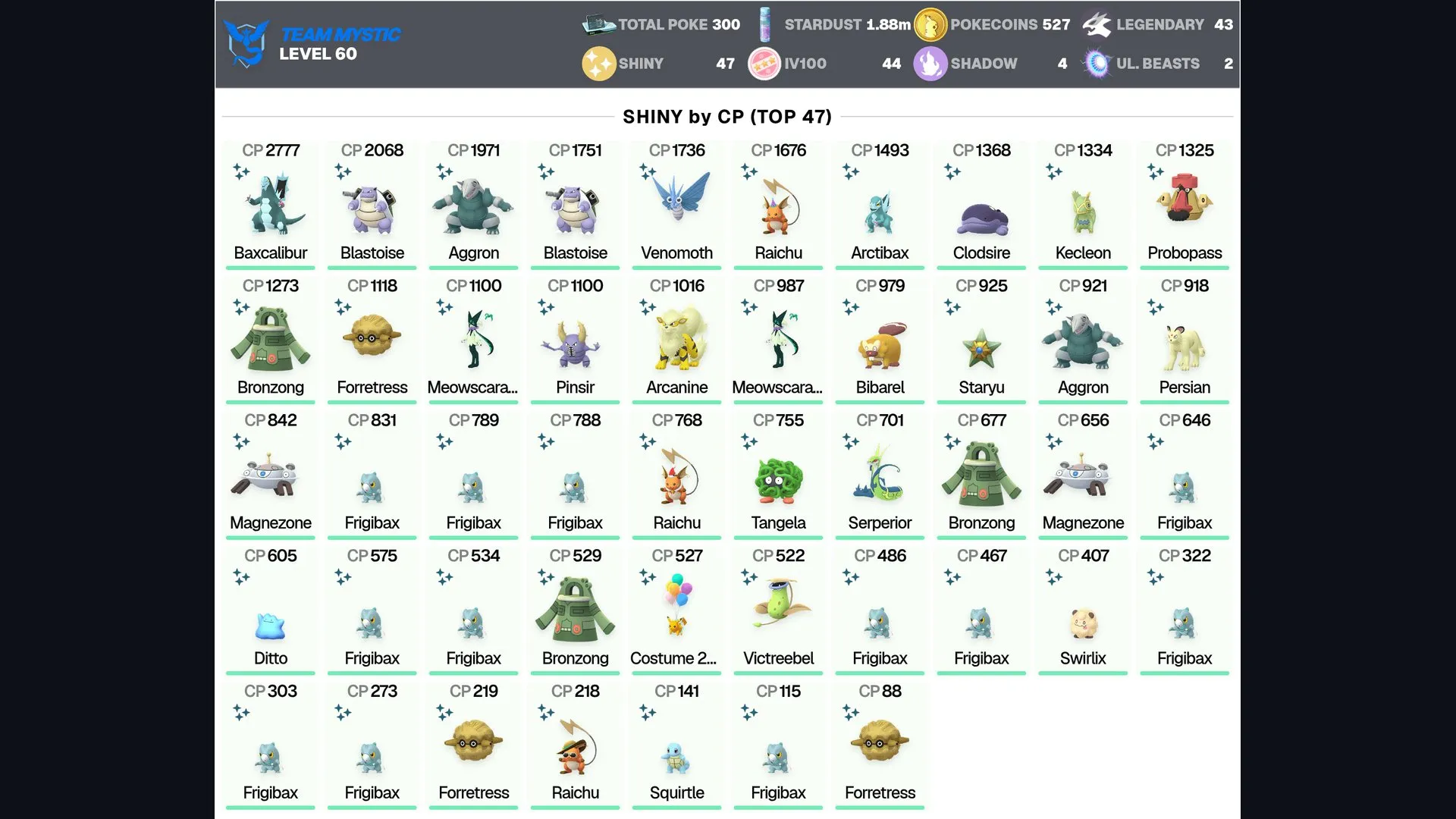Viewport: 1456px width, 819px height.
Task: Select the balloon Costume Pikachu CP 527
Action: (x=676, y=604)
